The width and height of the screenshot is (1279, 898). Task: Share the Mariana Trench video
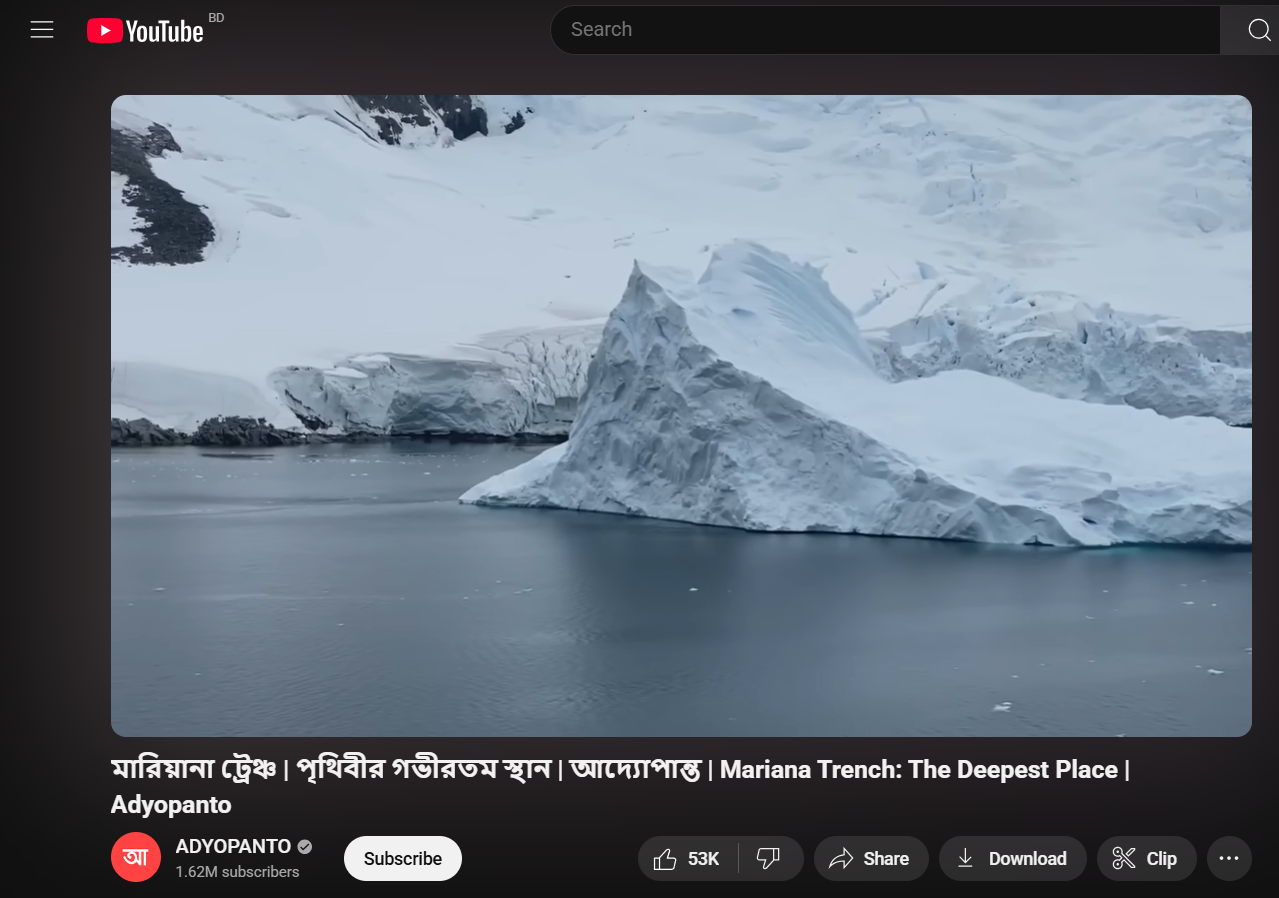[870, 859]
